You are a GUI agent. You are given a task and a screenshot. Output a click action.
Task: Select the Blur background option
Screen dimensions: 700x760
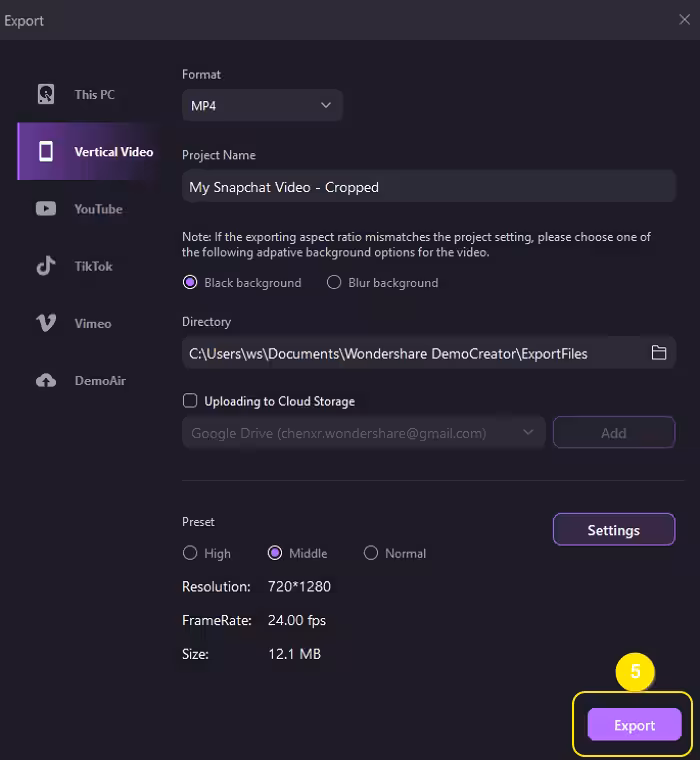pos(335,283)
